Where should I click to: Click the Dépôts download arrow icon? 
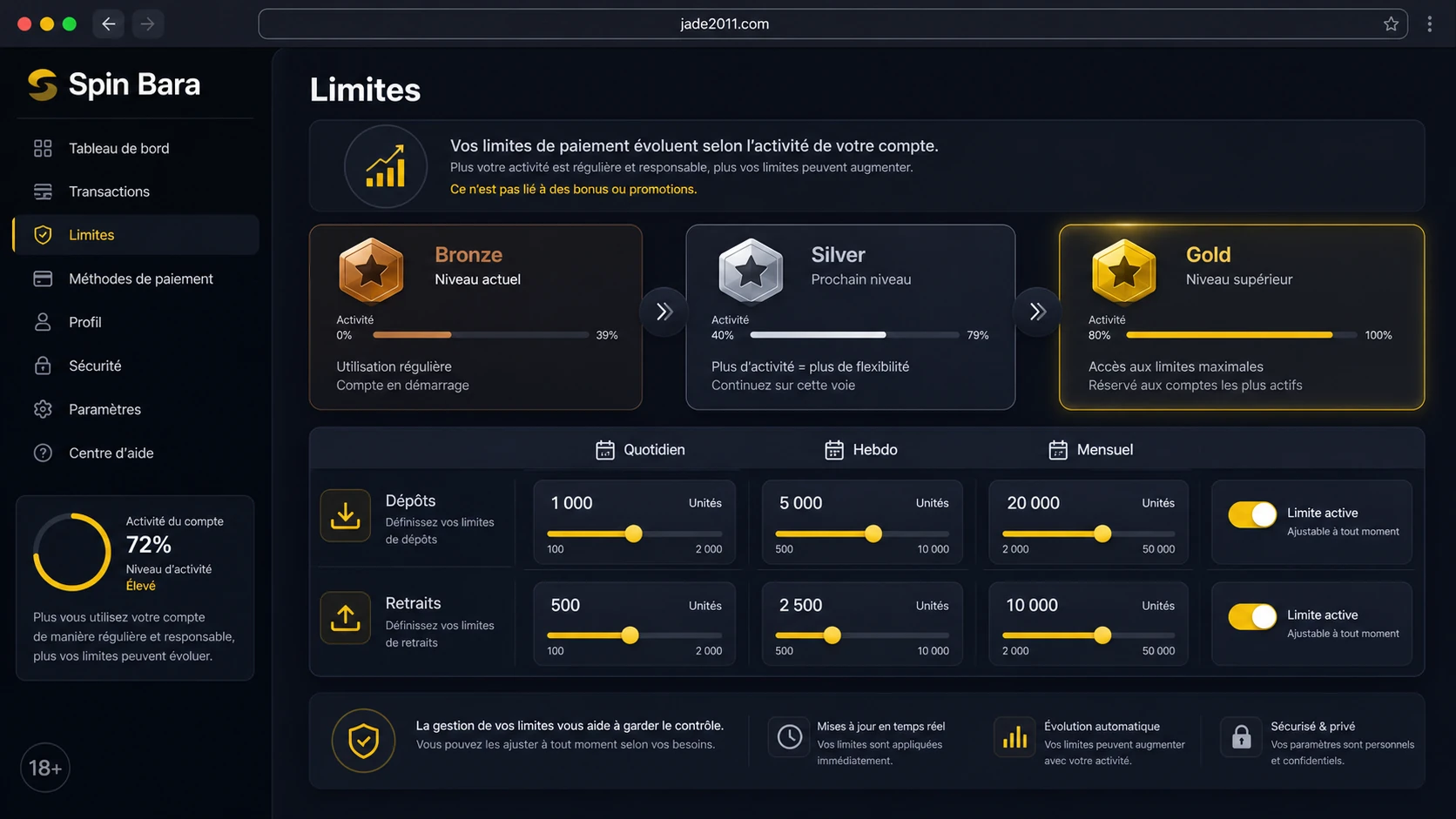click(x=346, y=515)
